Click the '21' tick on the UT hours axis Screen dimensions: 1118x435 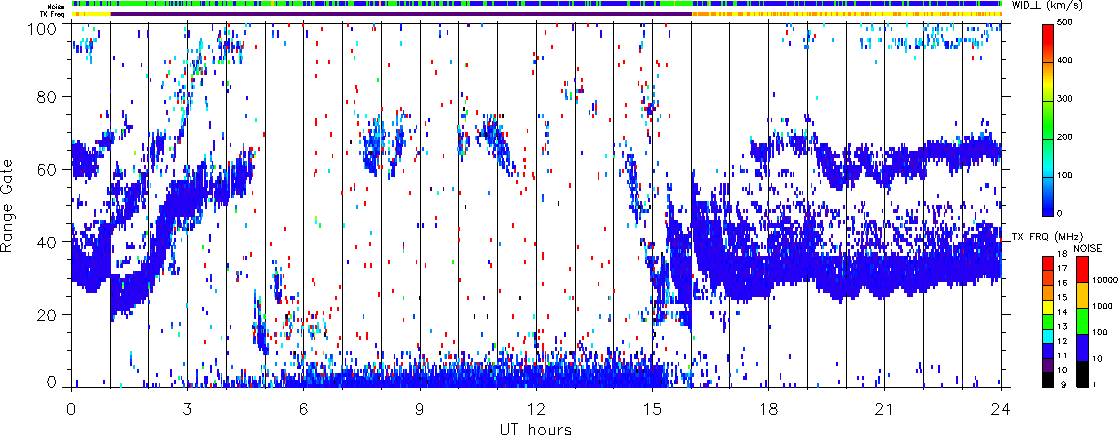pos(885,409)
